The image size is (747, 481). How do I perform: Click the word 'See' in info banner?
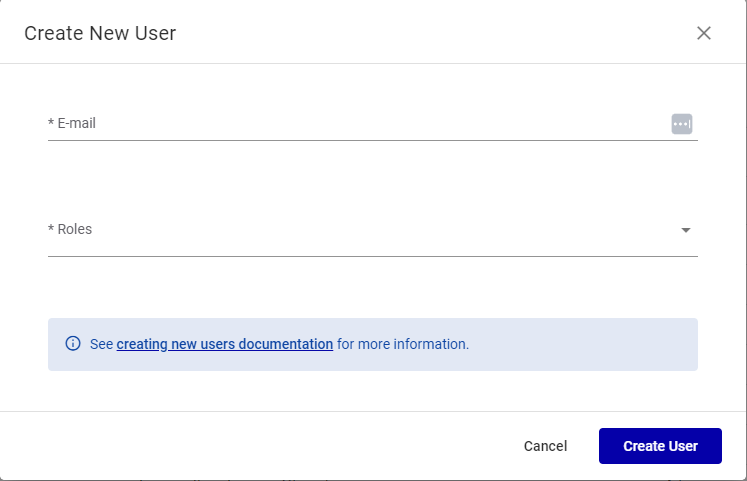pyautogui.click(x=101, y=344)
